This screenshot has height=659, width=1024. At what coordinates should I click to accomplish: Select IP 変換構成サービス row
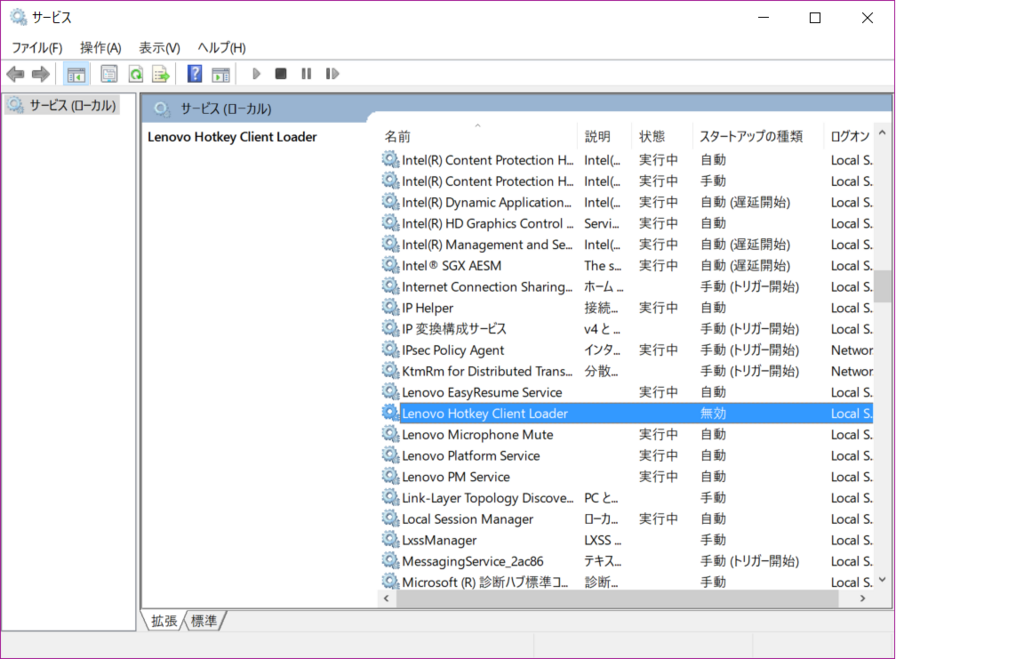click(627, 329)
